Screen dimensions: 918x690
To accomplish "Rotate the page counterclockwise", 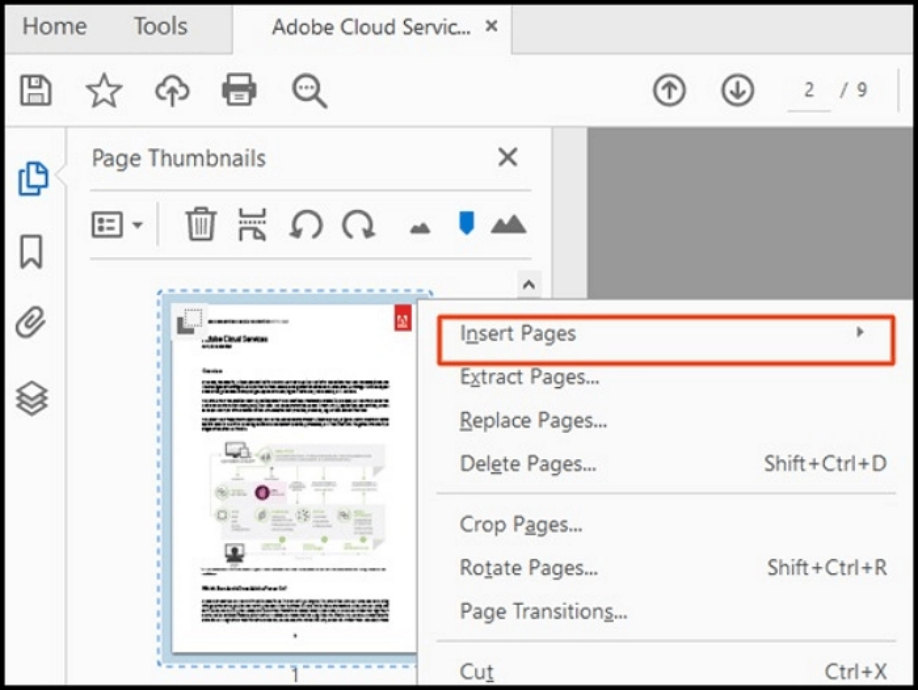I will (x=309, y=224).
